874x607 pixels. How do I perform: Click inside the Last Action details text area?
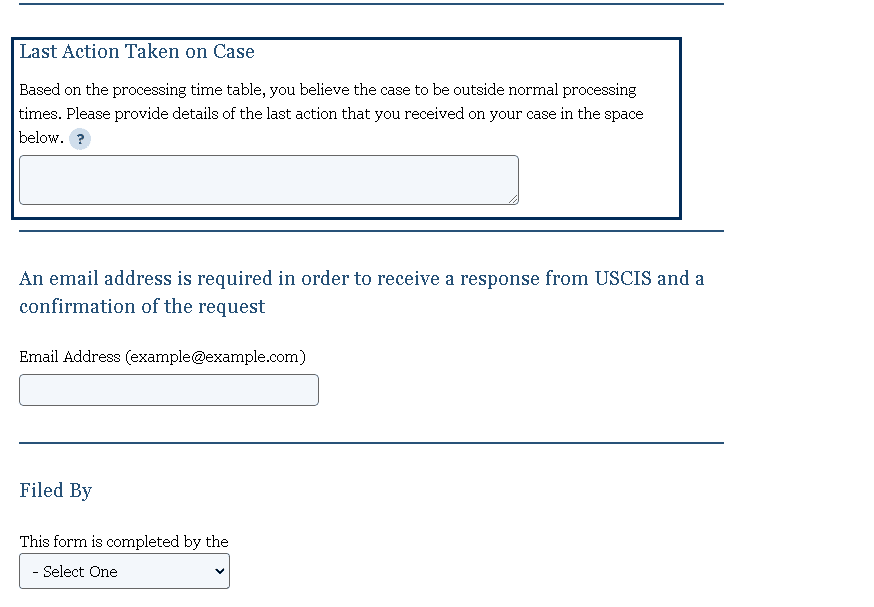click(268, 180)
